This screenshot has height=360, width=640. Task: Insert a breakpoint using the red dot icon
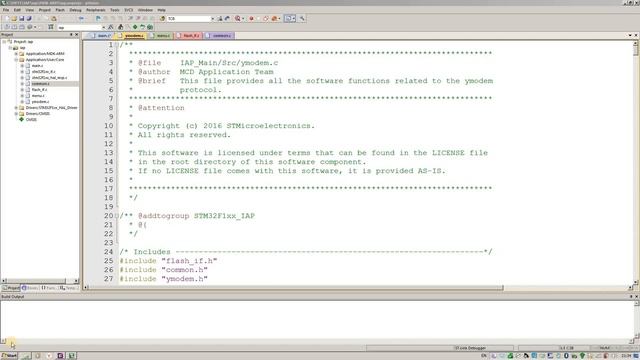point(251,18)
